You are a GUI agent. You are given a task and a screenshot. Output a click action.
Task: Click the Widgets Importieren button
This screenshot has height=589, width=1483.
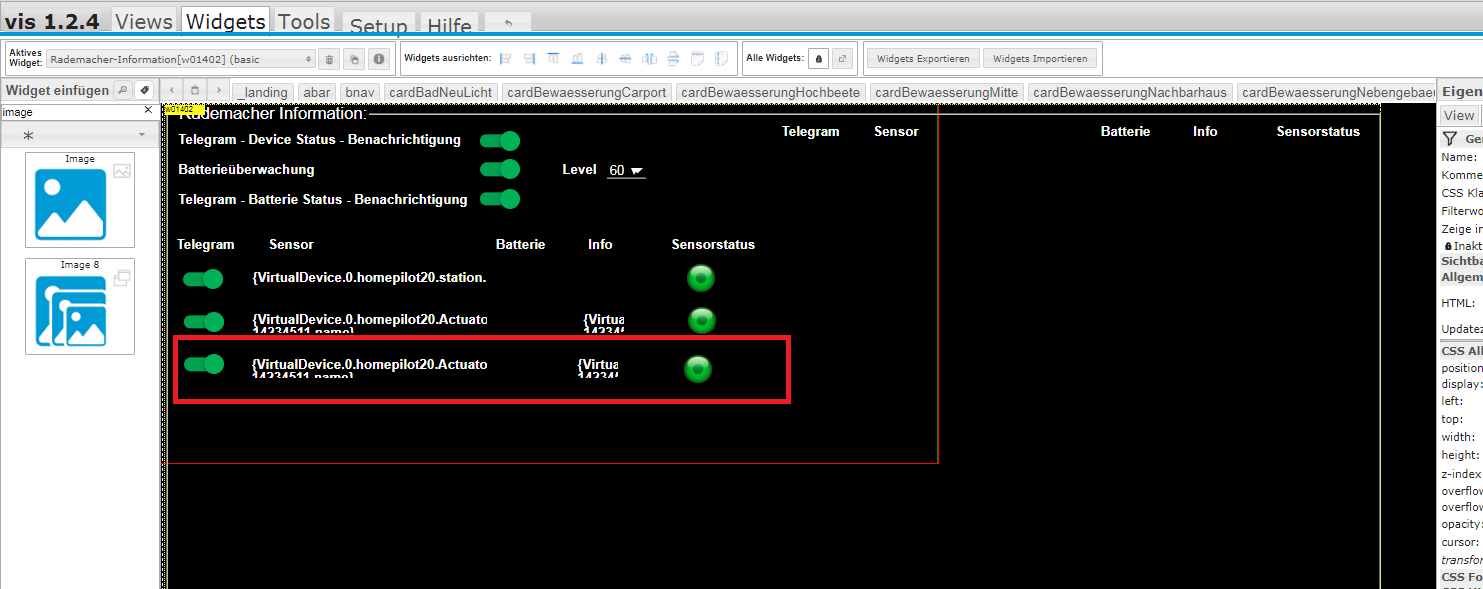[x=1041, y=59]
